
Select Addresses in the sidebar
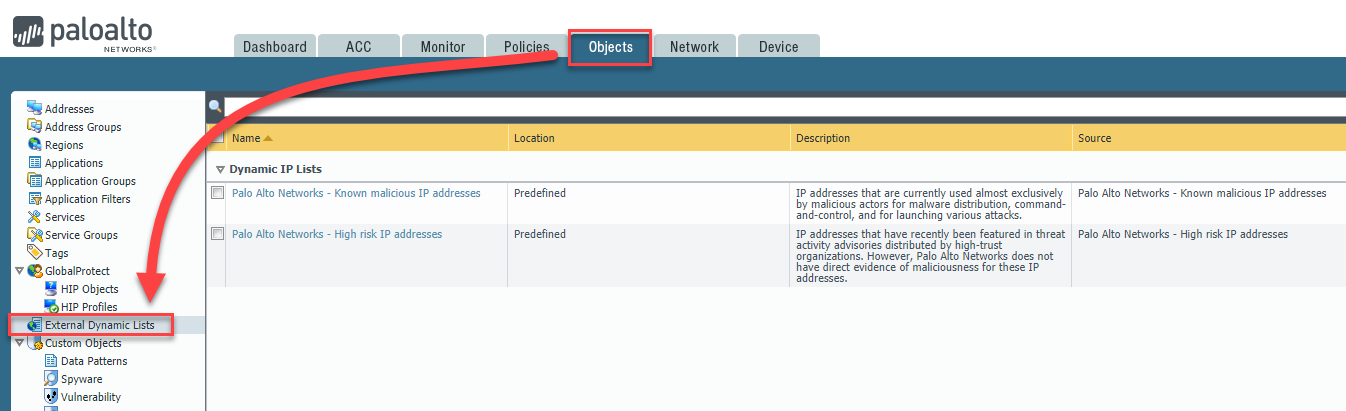(x=70, y=109)
